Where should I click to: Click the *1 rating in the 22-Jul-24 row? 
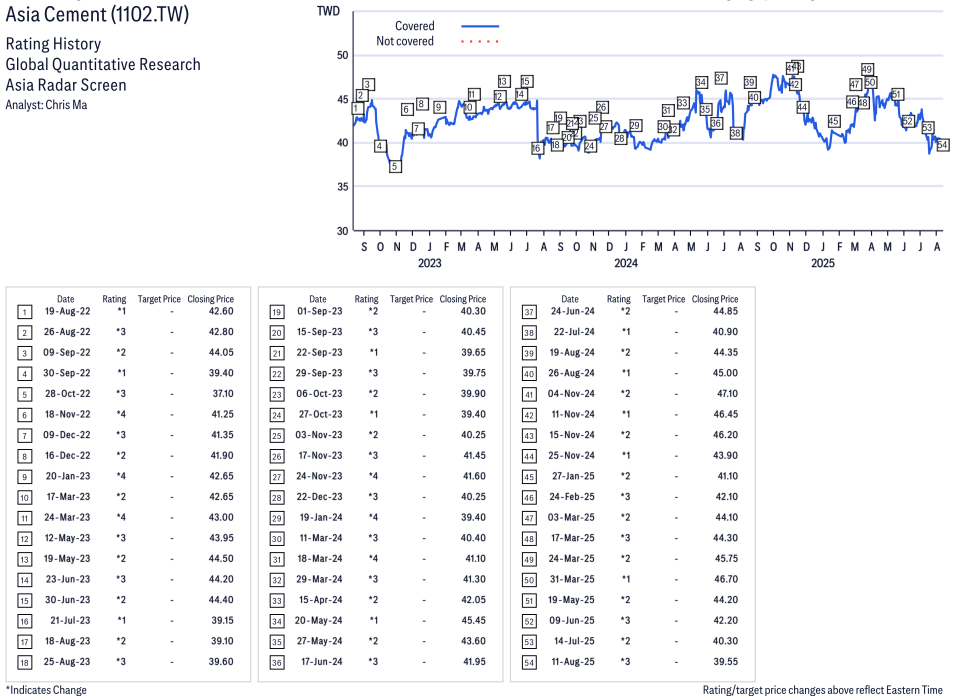[625, 332]
